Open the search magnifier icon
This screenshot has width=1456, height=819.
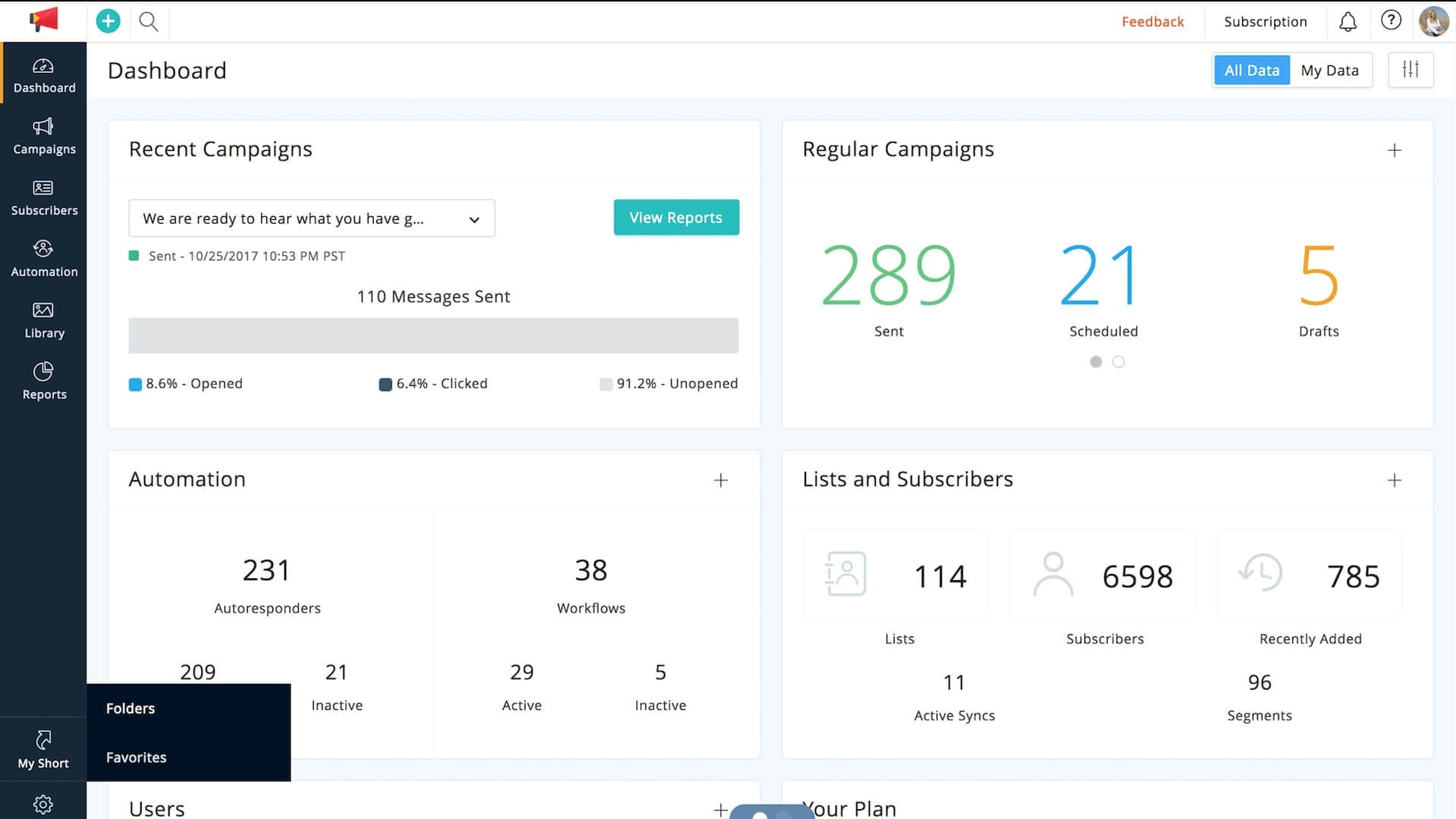tap(149, 21)
